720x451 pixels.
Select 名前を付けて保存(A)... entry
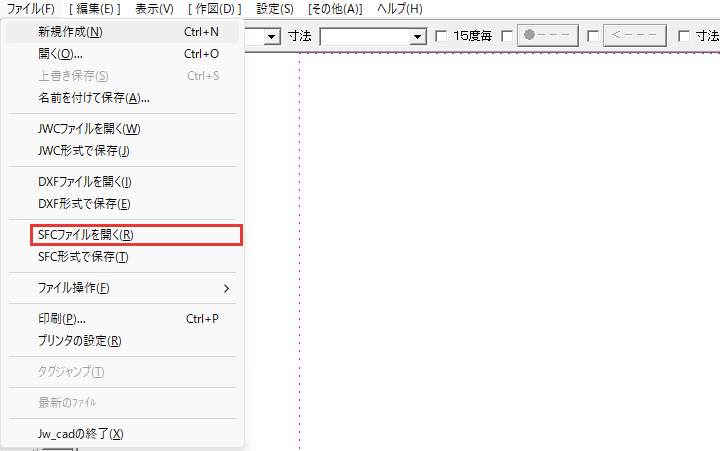tap(122, 98)
